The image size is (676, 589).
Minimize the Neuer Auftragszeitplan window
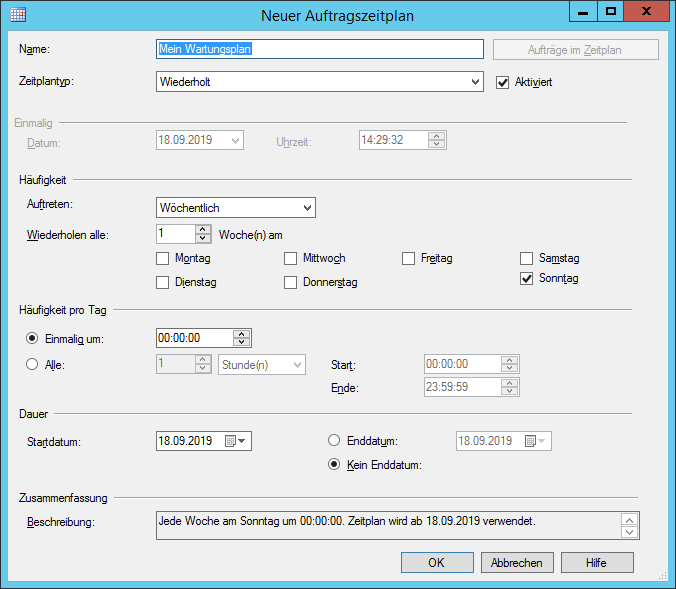[x=583, y=11]
